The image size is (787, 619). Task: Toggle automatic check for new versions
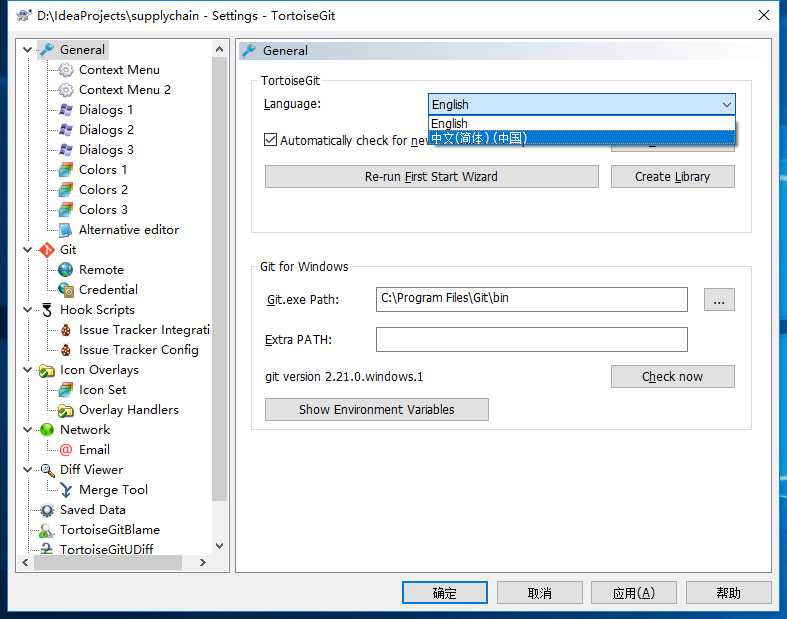(271, 140)
